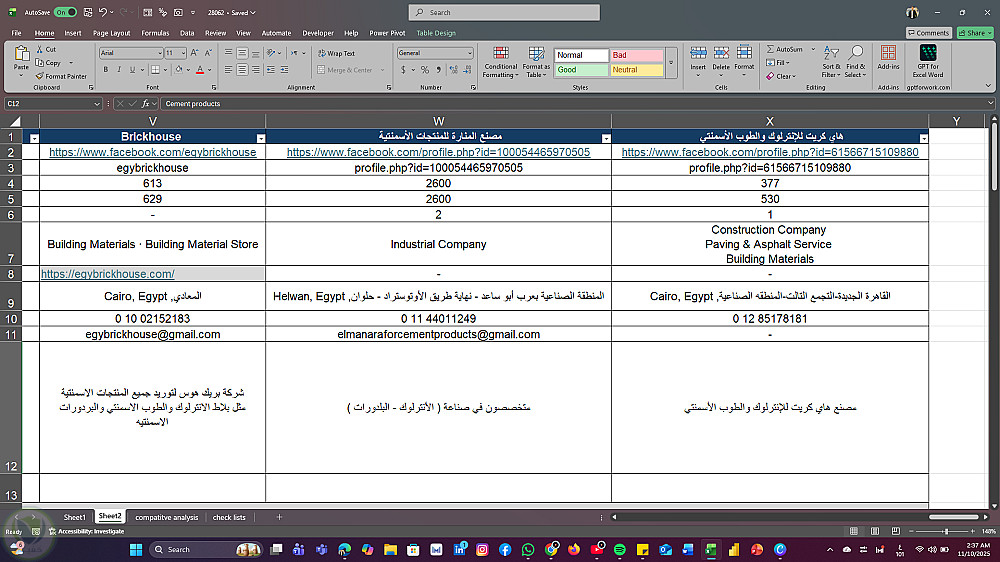
Task: Open Add-ins button
Action: (888, 57)
